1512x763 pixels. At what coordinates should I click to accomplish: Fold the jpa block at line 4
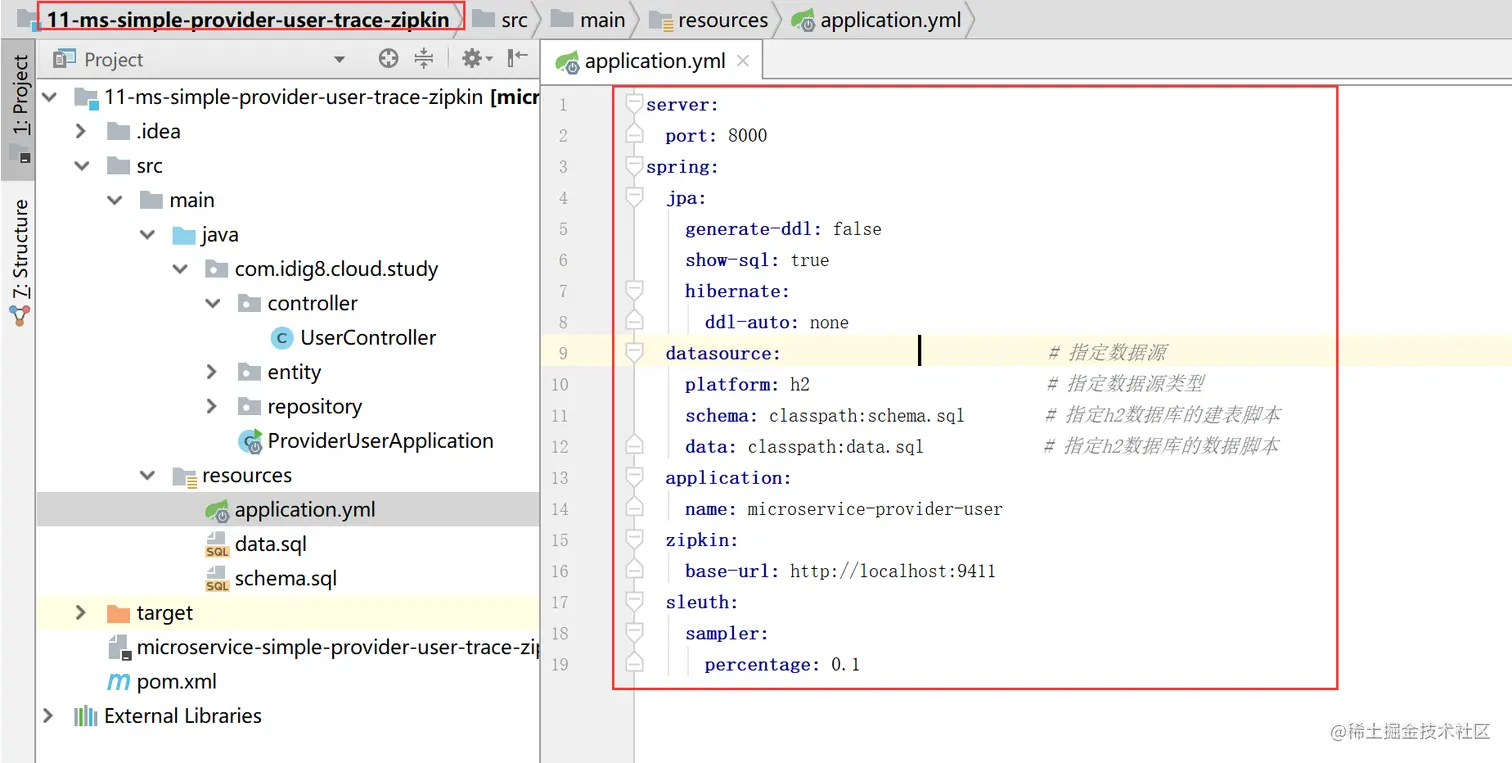(x=633, y=197)
